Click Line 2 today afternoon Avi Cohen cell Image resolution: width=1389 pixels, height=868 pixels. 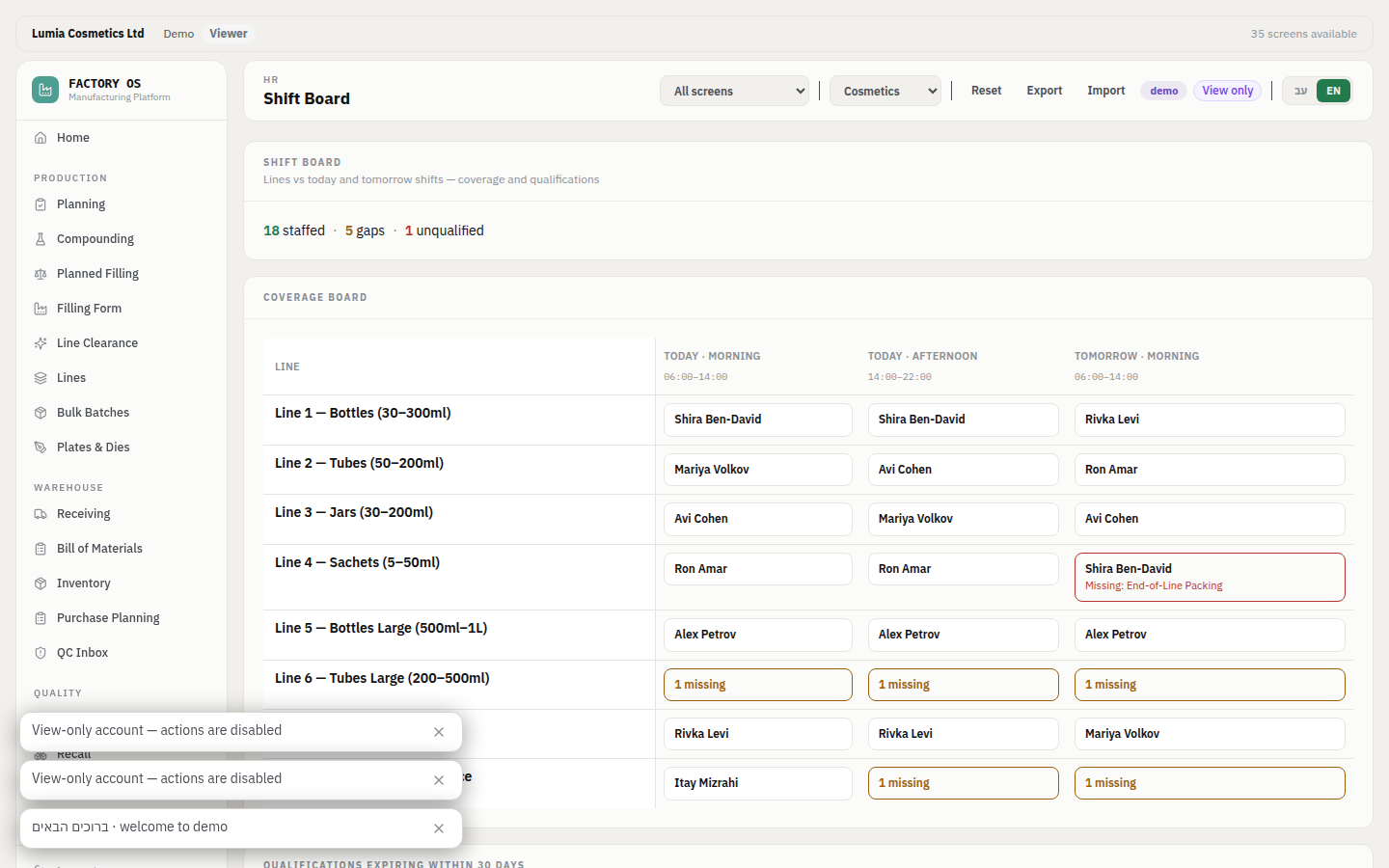[x=963, y=470]
